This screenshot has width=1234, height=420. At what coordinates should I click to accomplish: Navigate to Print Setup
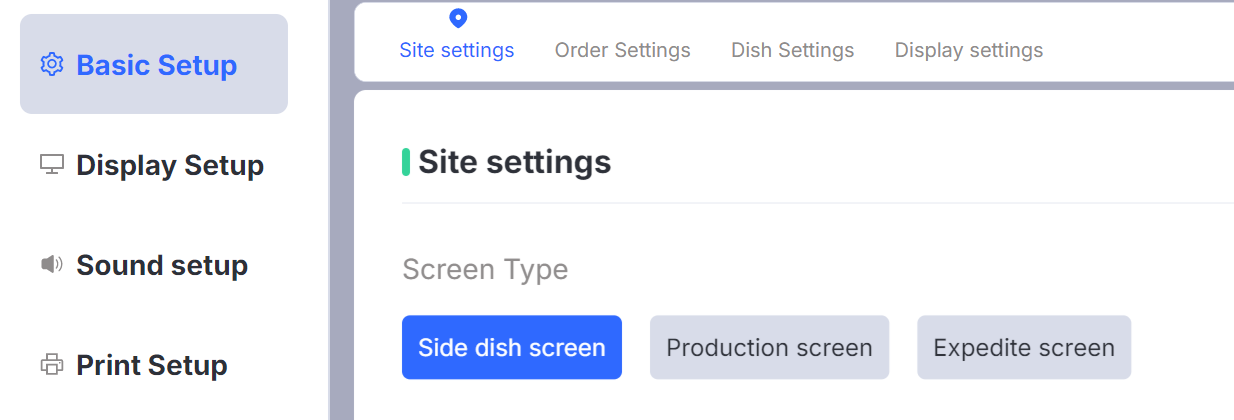[152, 365]
